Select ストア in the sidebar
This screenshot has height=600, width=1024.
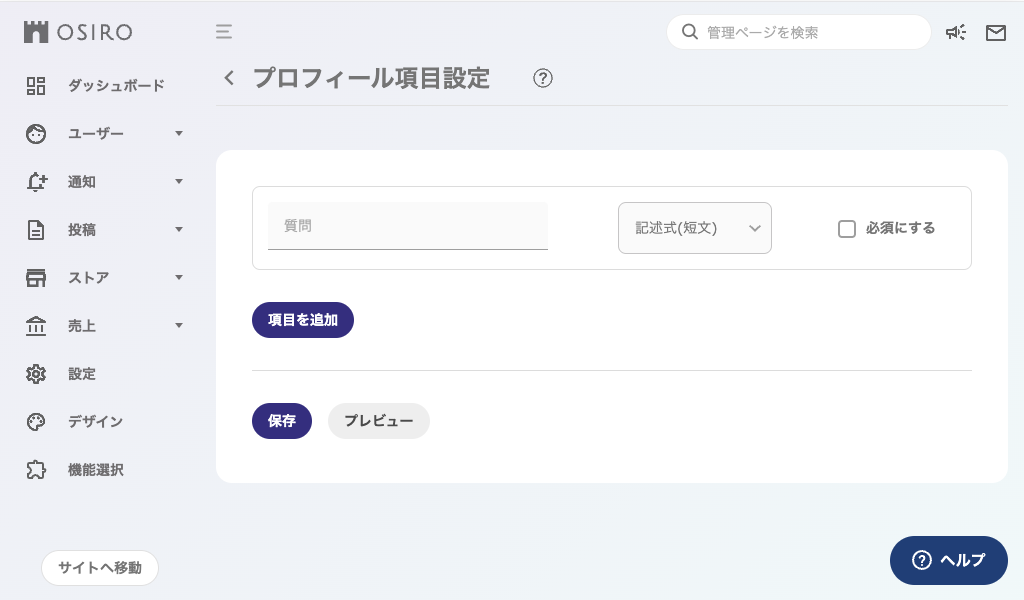pyautogui.click(x=89, y=277)
